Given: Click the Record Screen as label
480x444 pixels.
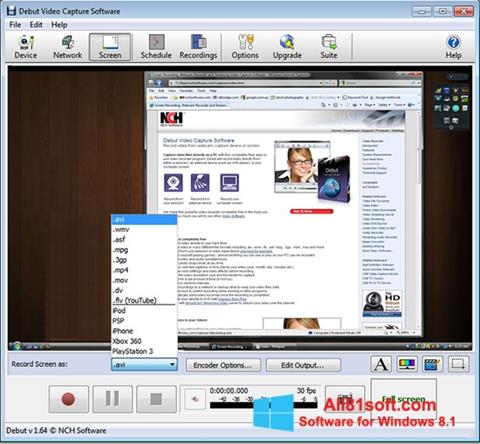Looking at the screenshot, I should tap(39, 364).
